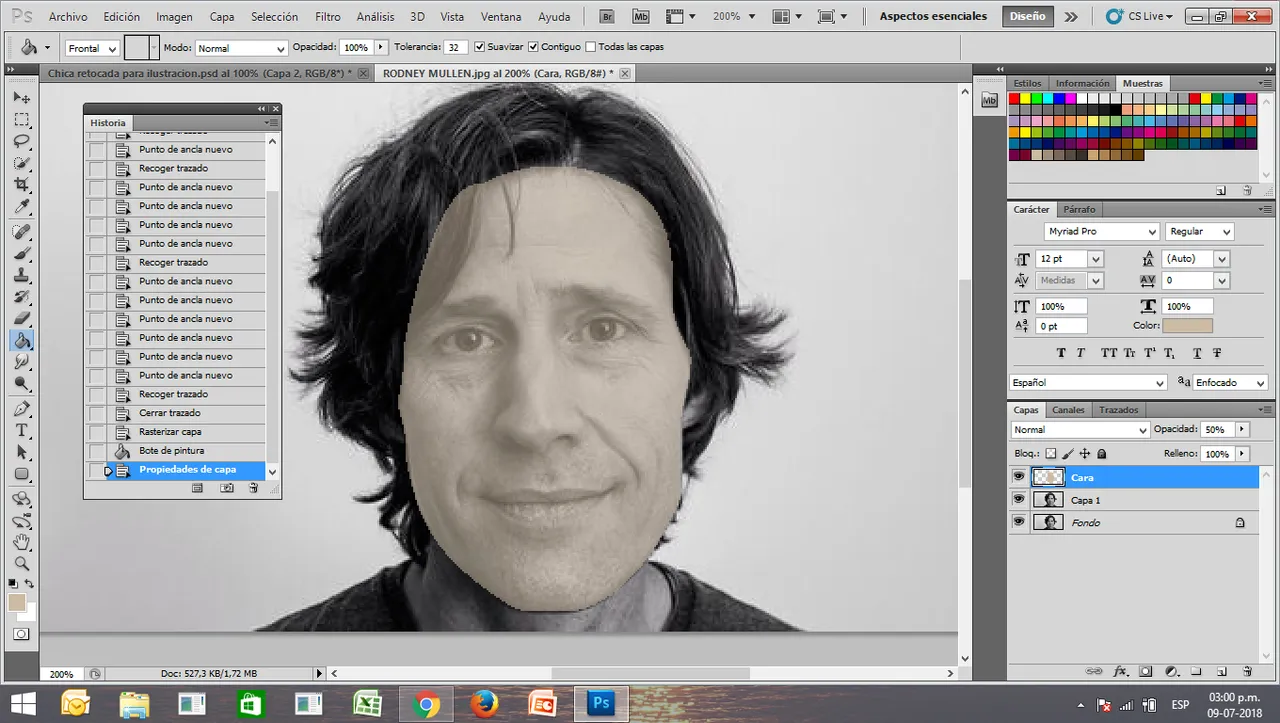The height and width of the screenshot is (723, 1280).
Task: Pick the red swatch in Muestras panel
Action: [x=1014, y=99]
